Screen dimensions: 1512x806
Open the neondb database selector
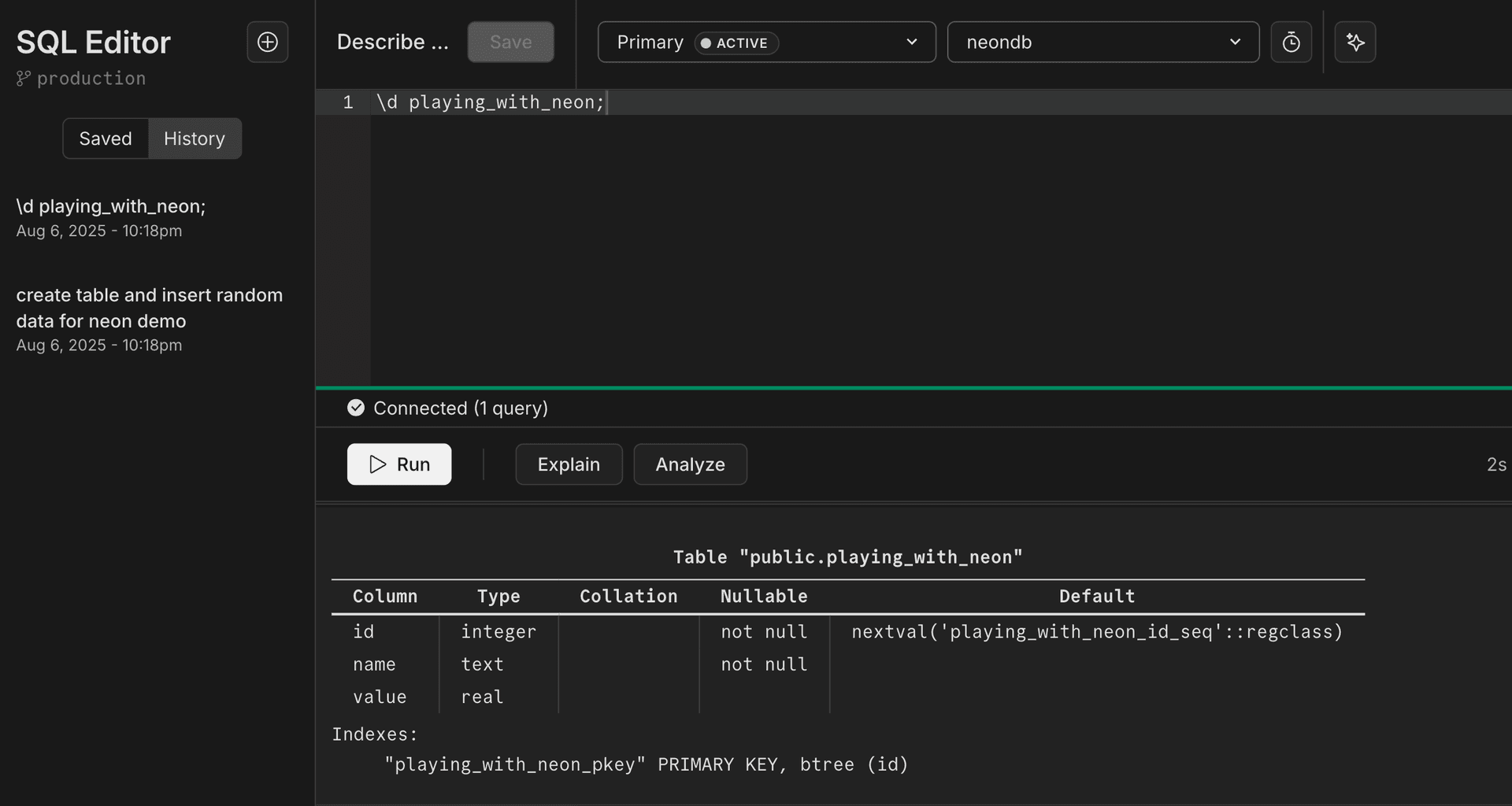(x=1102, y=42)
